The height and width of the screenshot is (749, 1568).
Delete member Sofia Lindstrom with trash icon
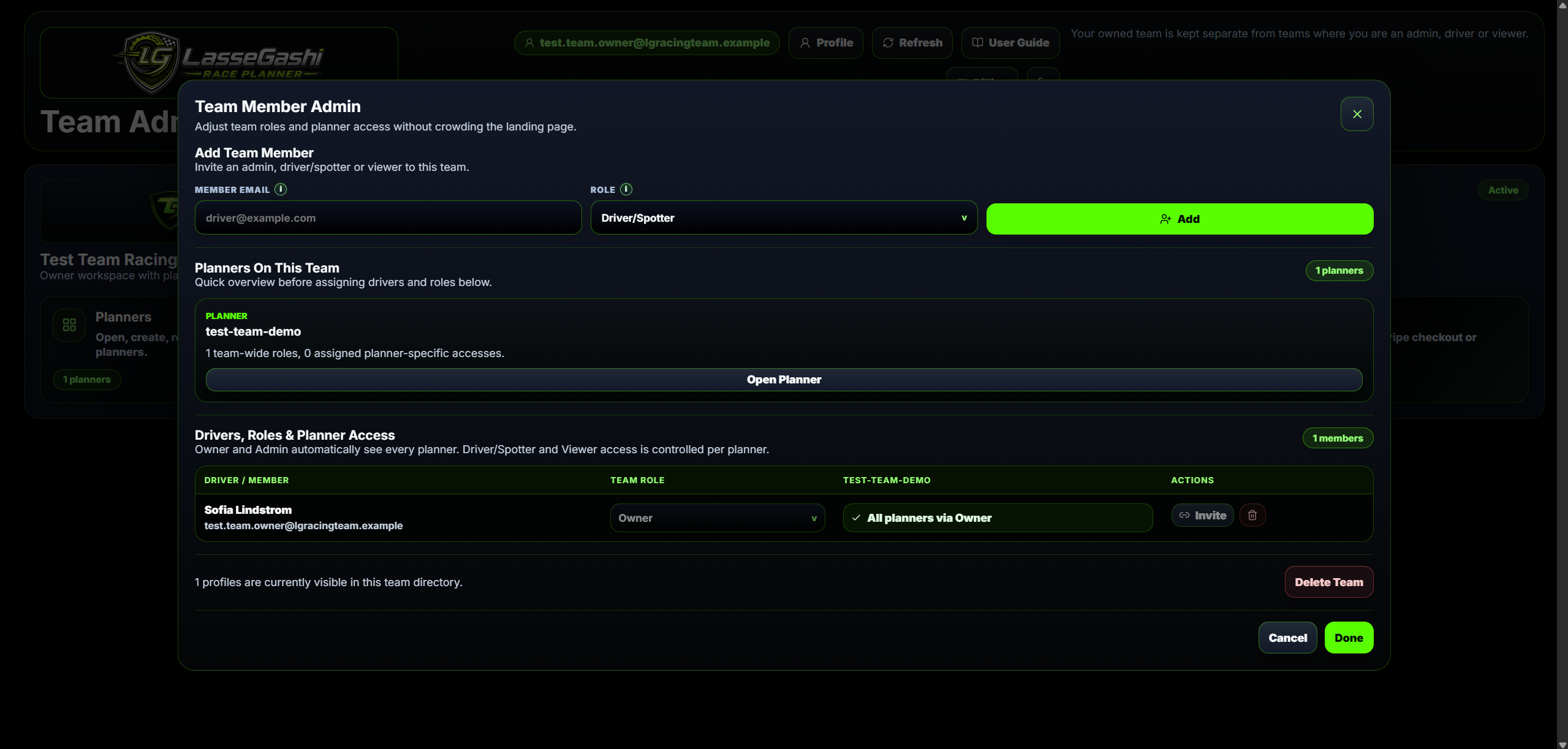(1252, 516)
